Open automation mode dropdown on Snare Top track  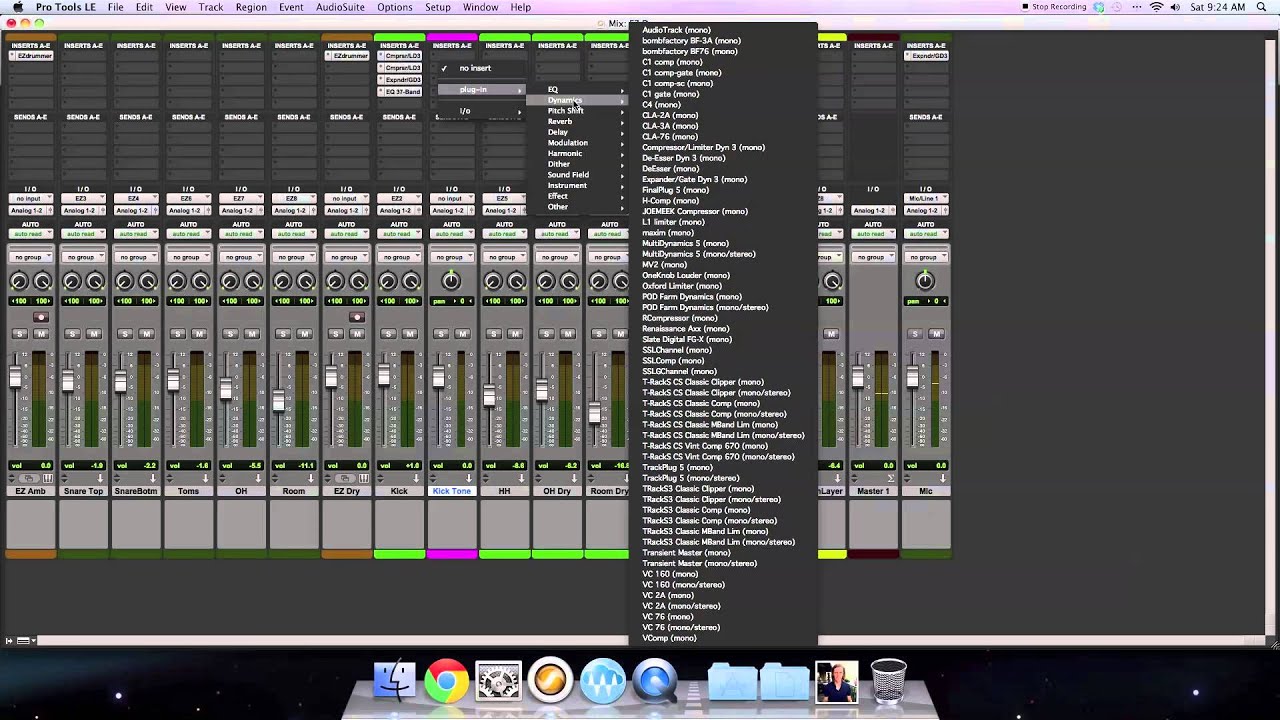click(83, 234)
